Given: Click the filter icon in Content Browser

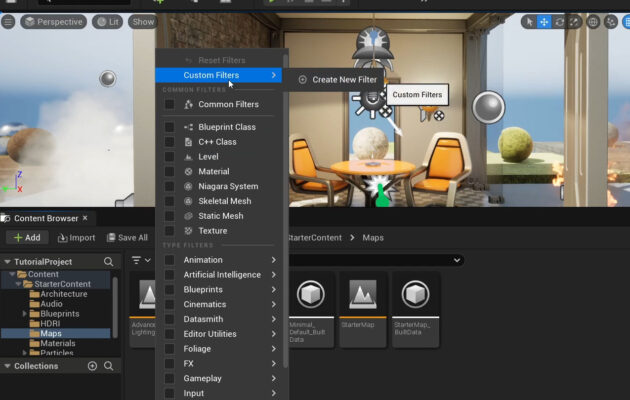Looking at the screenshot, I should (x=136, y=260).
